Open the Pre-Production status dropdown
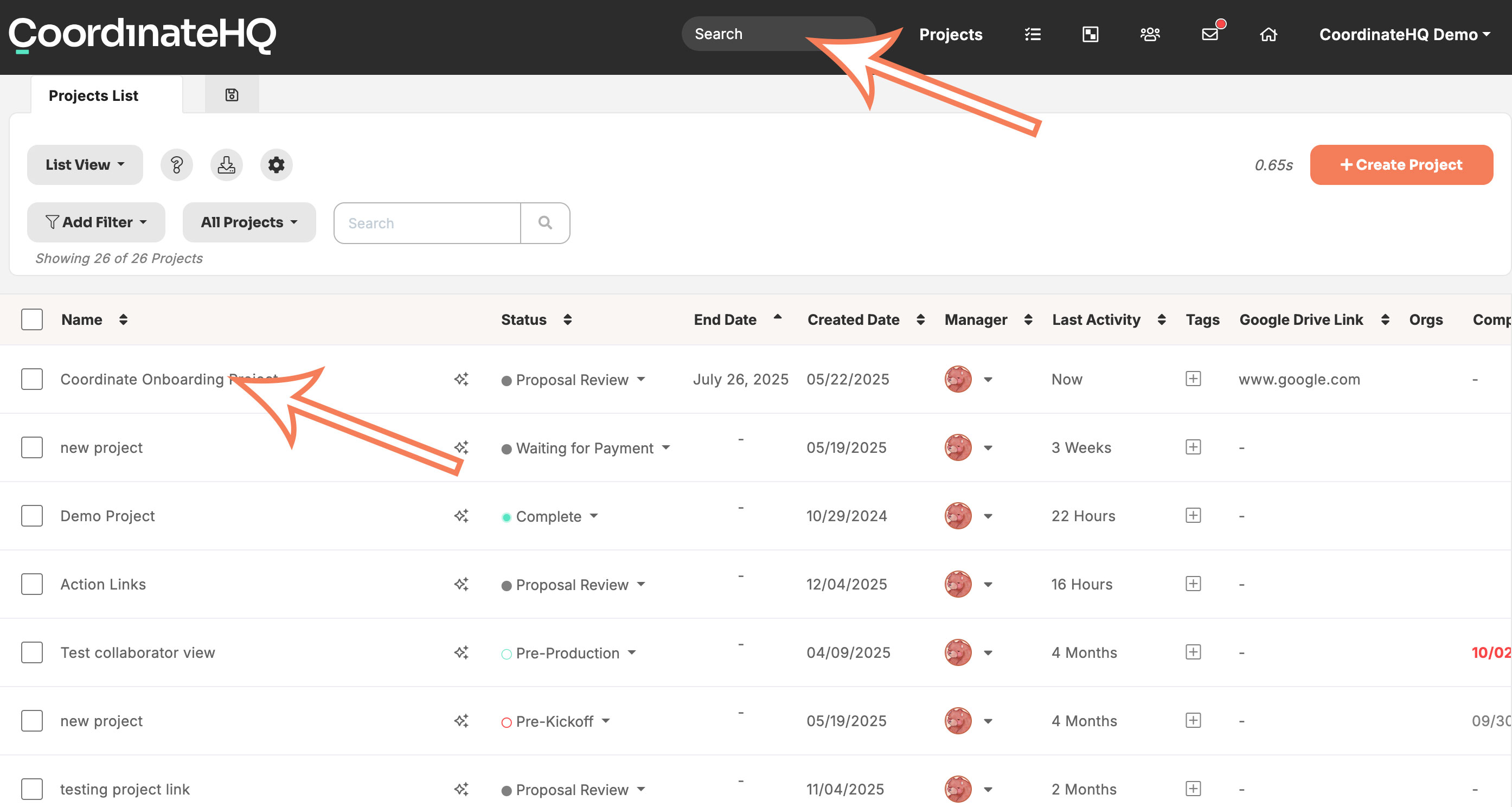This screenshot has width=1512, height=807. point(569,653)
